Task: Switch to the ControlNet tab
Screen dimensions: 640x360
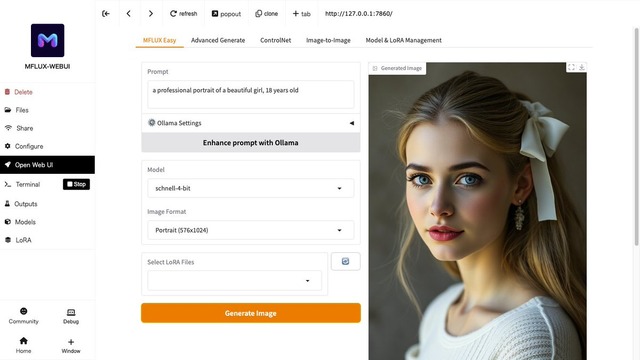Action: pyautogui.click(x=276, y=40)
